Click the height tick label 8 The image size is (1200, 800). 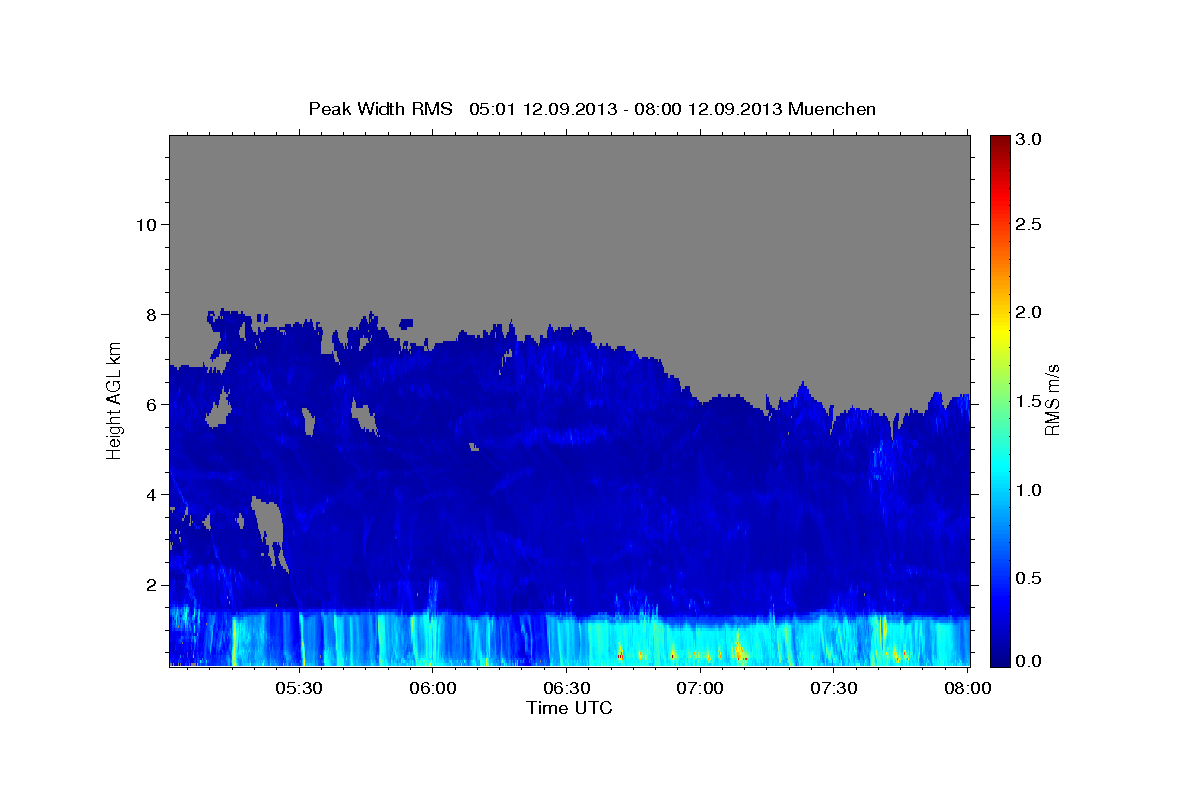pyautogui.click(x=149, y=314)
